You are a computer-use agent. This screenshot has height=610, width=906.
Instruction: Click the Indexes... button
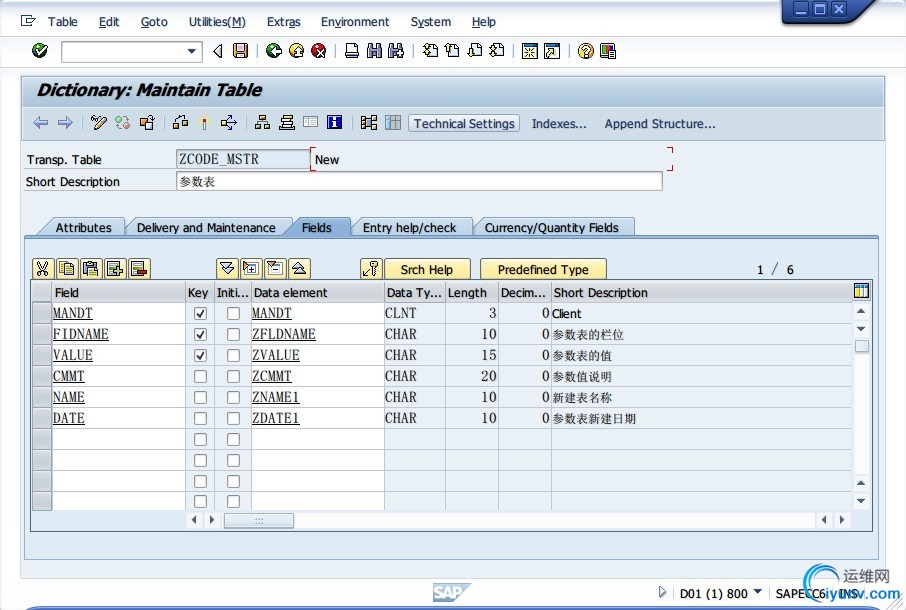(x=559, y=124)
